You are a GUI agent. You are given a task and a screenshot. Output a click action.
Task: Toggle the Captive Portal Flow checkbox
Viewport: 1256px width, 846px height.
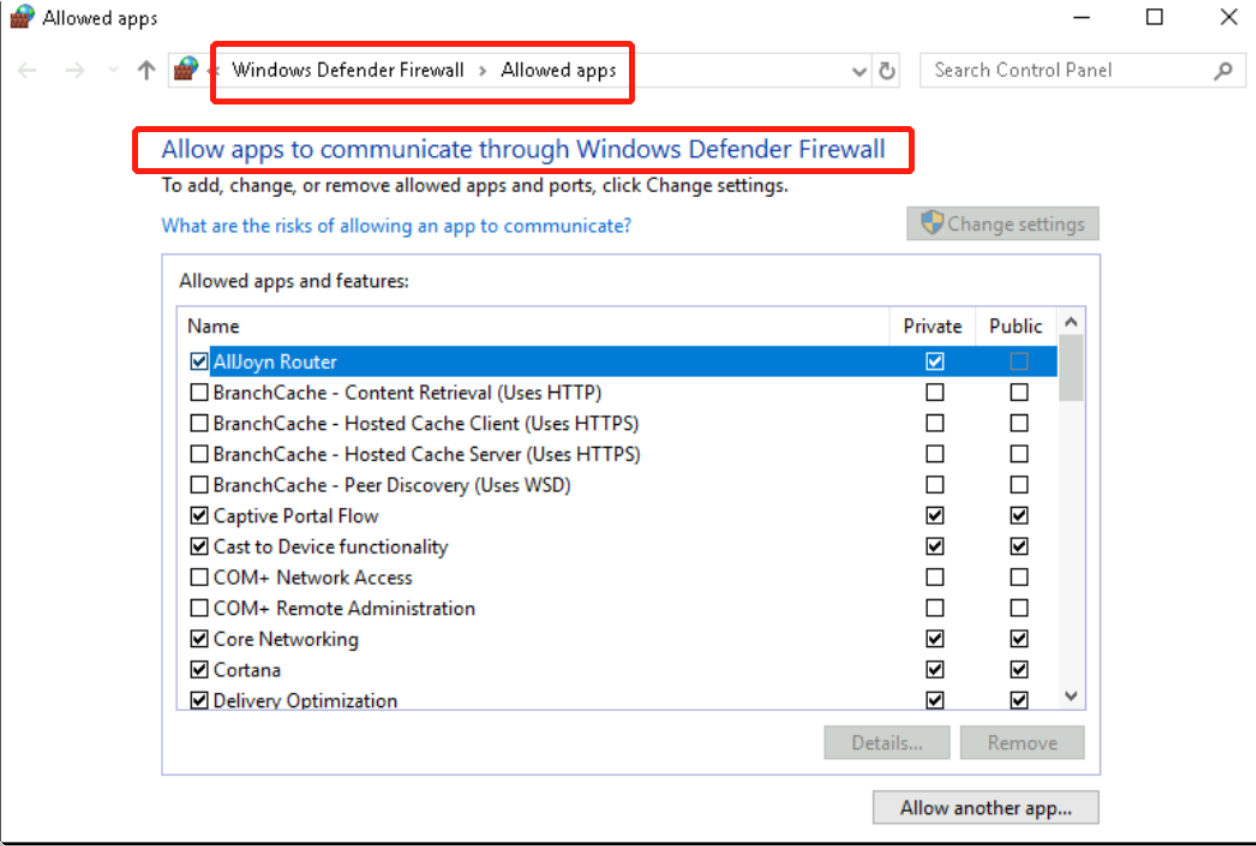point(199,517)
